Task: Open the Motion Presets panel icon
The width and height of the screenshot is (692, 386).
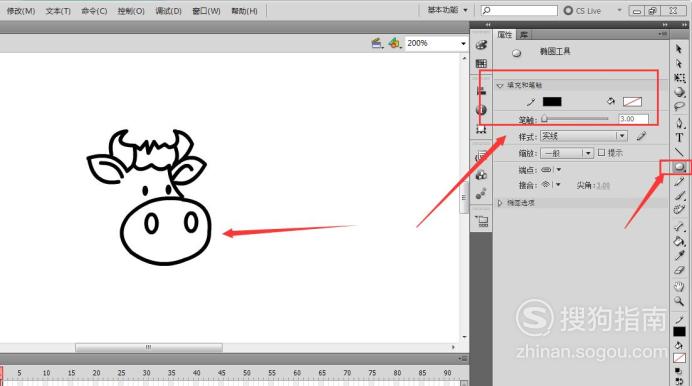Action: [481, 194]
